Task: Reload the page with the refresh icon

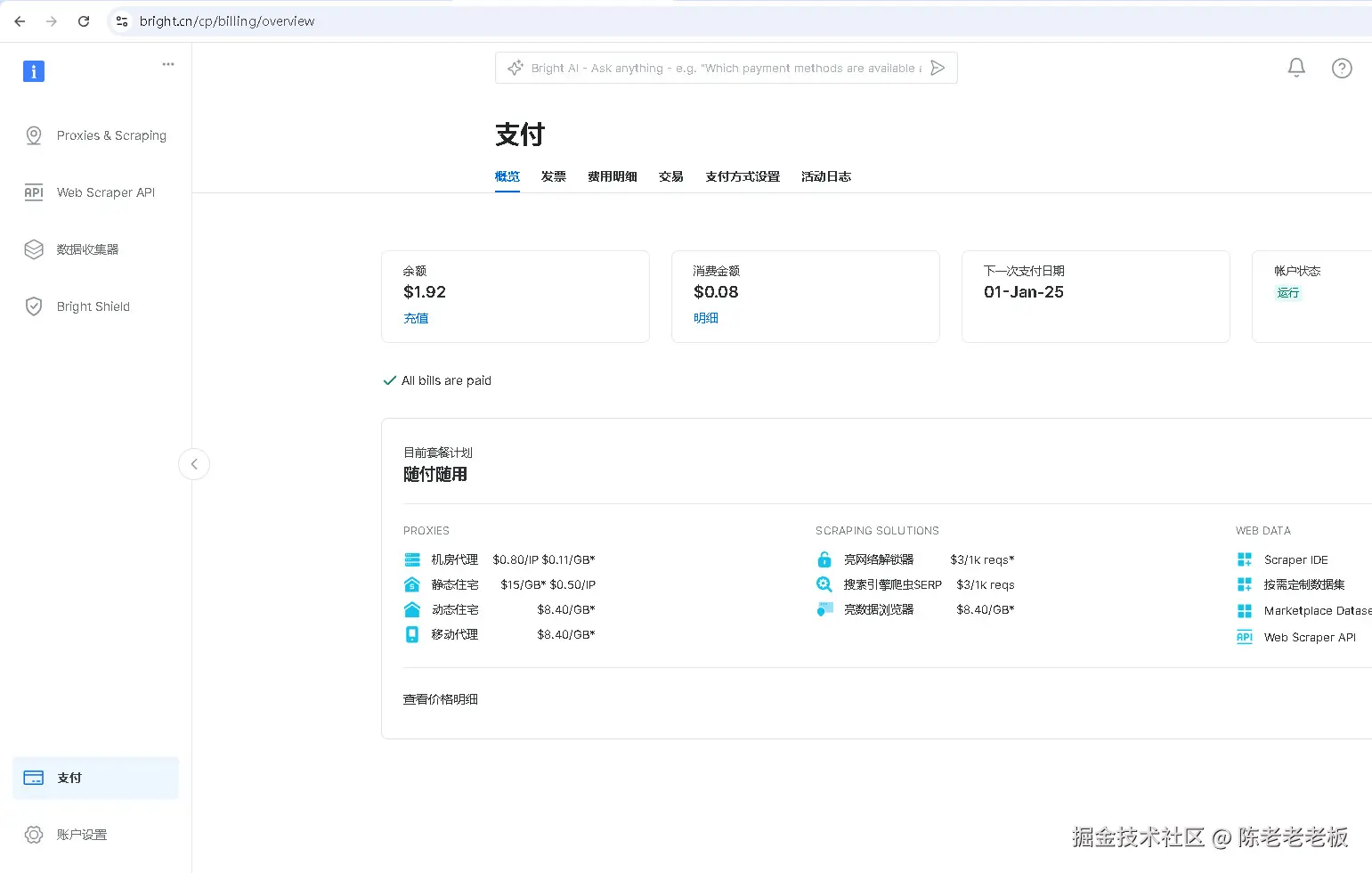Action: pyautogui.click(x=84, y=21)
